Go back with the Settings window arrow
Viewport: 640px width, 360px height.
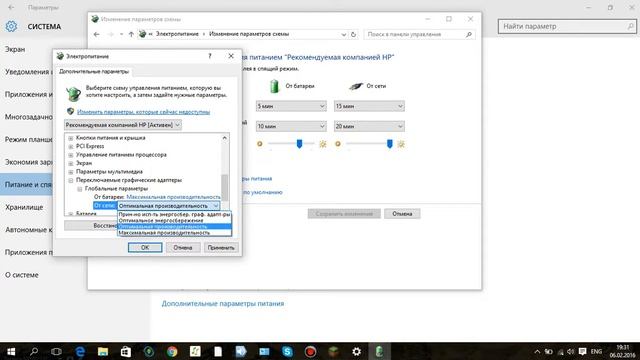11,7
